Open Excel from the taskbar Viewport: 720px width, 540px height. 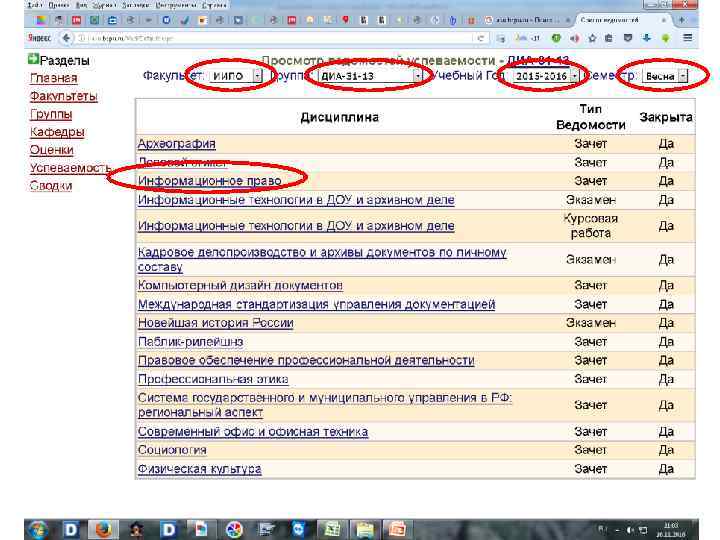coord(332,530)
